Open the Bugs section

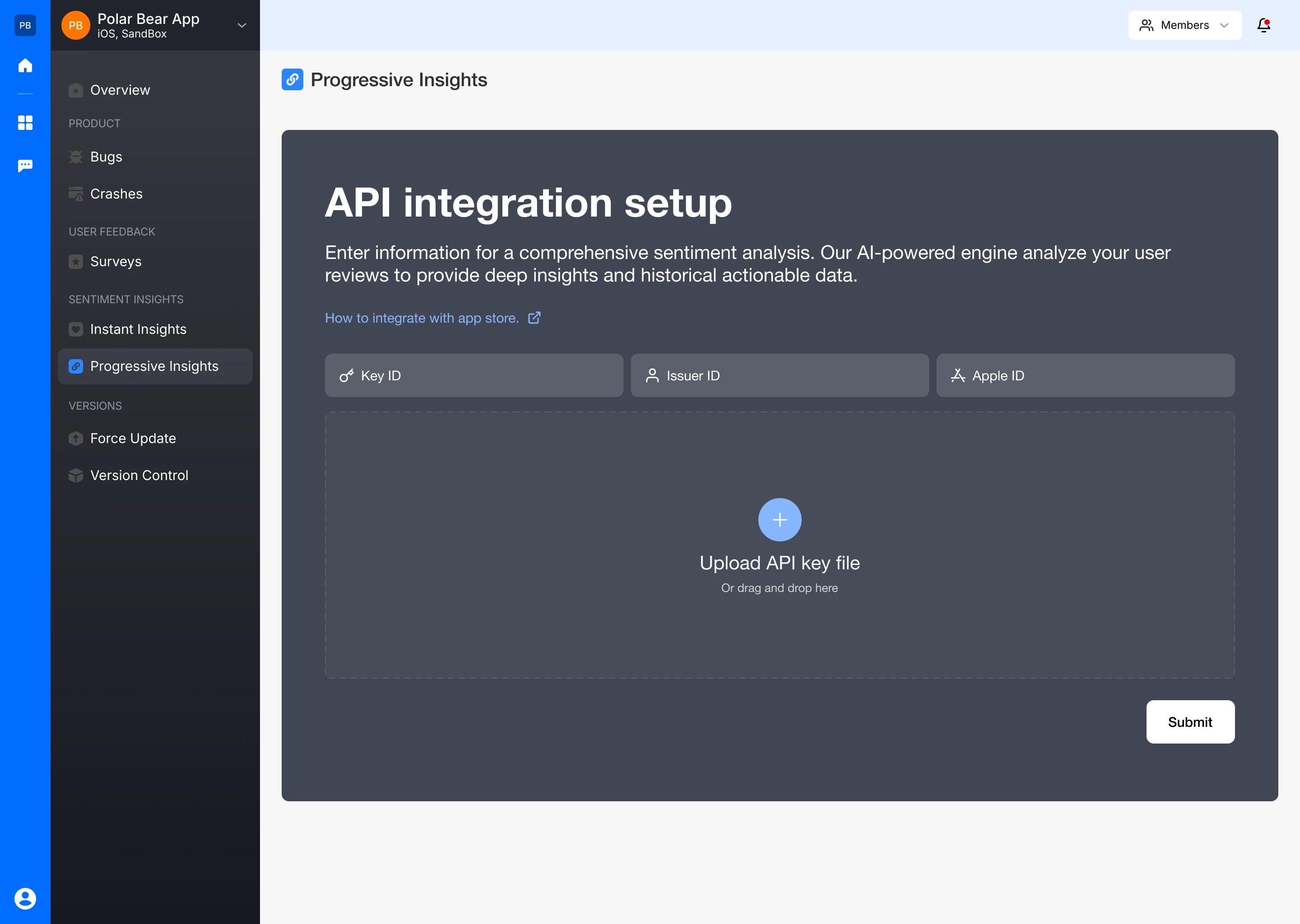coord(106,157)
